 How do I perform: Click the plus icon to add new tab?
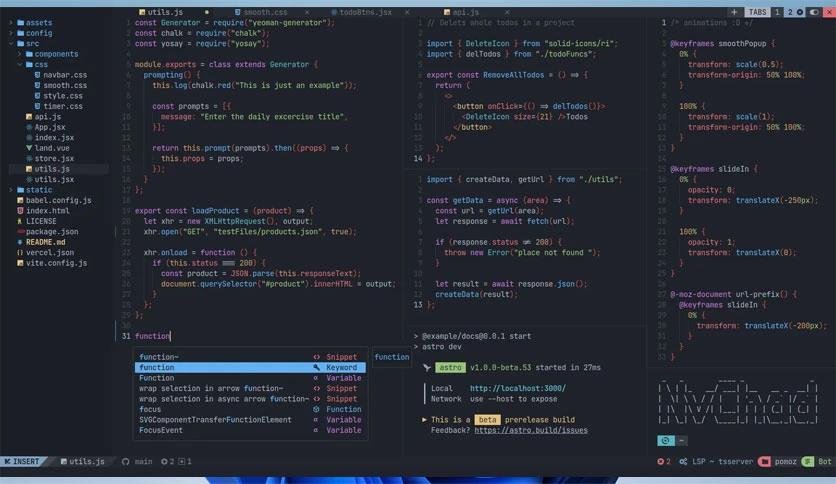pyautogui.click(x=735, y=12)
